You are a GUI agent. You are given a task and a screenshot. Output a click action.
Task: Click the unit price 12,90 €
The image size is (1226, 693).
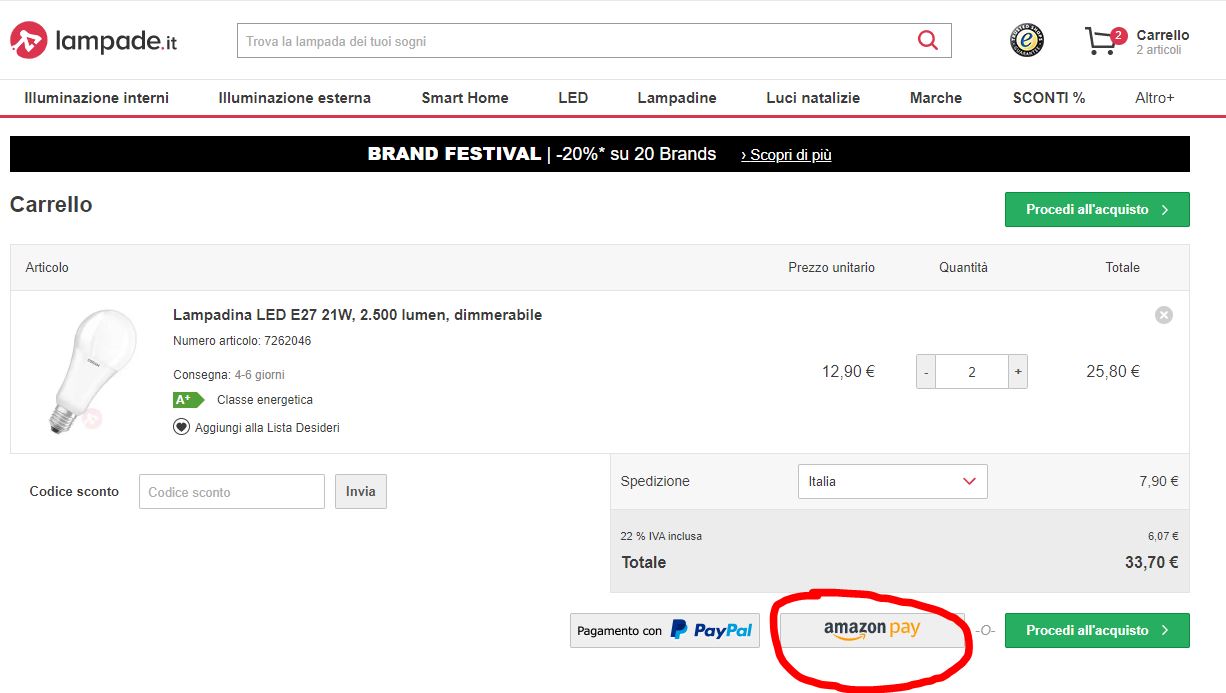click(x=848, y=371)
